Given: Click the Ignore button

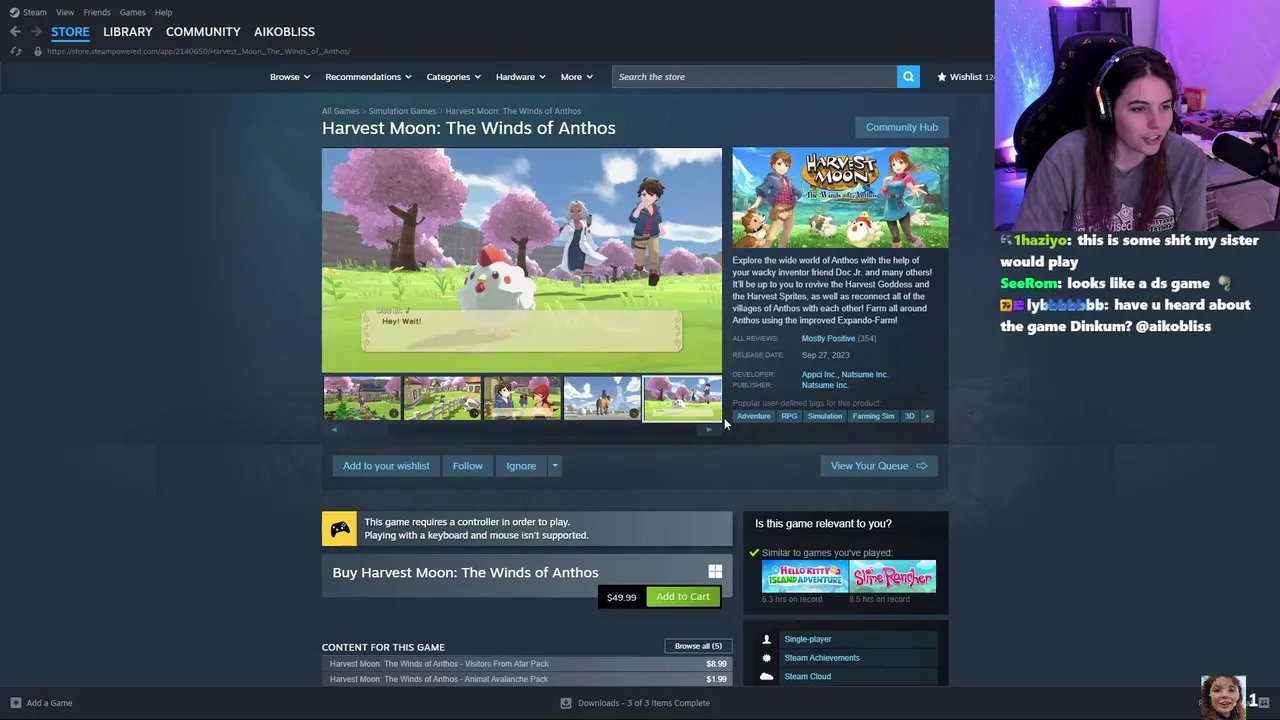Looking at the screenshot, I should pos(521,466).
